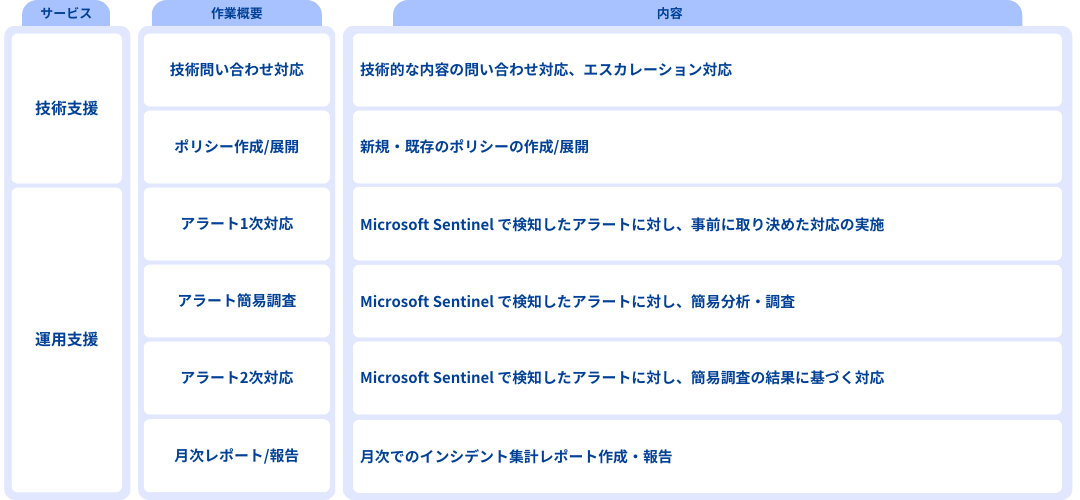Click 'Microsoft Sentinel' text in アラート2次対応 row
1080x500 pixels.
pyautogui.click(x=427, y=378)
